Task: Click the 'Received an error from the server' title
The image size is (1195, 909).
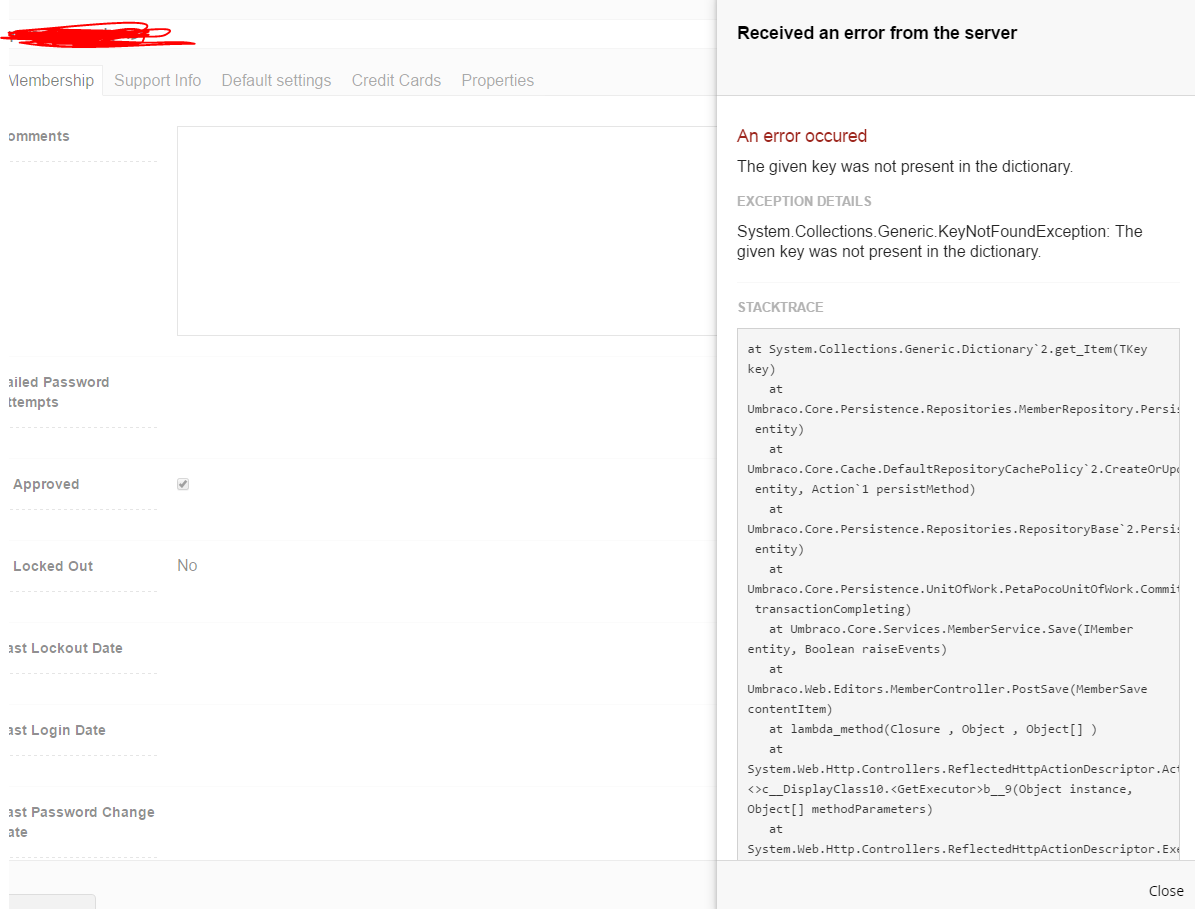Action: point(877,33)
